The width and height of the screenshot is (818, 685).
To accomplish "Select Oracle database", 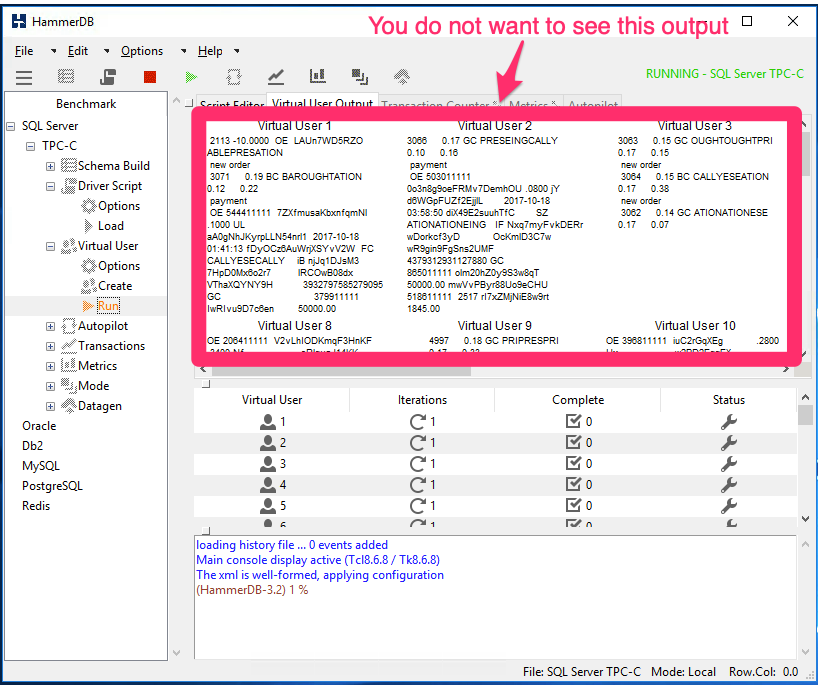I will point(39,426).
